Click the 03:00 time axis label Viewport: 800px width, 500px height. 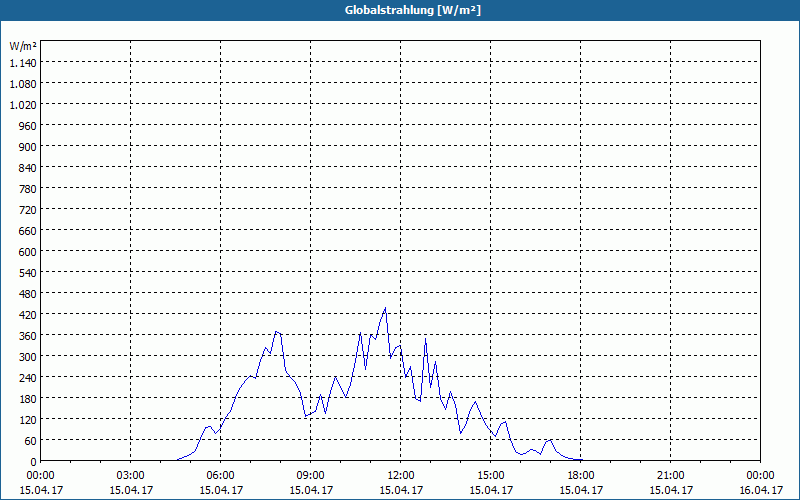131,476
